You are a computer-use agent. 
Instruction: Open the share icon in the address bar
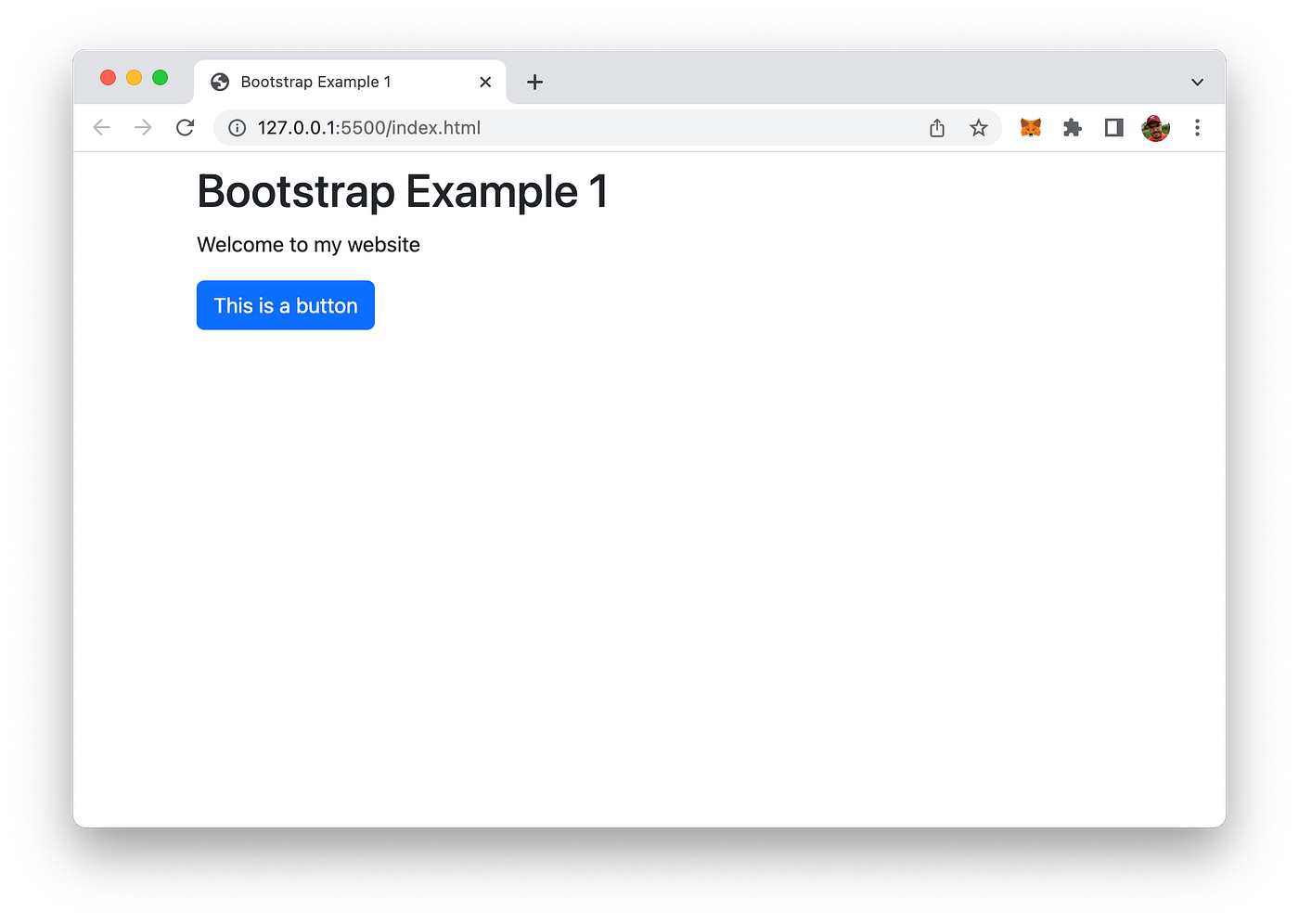point(936,127)
